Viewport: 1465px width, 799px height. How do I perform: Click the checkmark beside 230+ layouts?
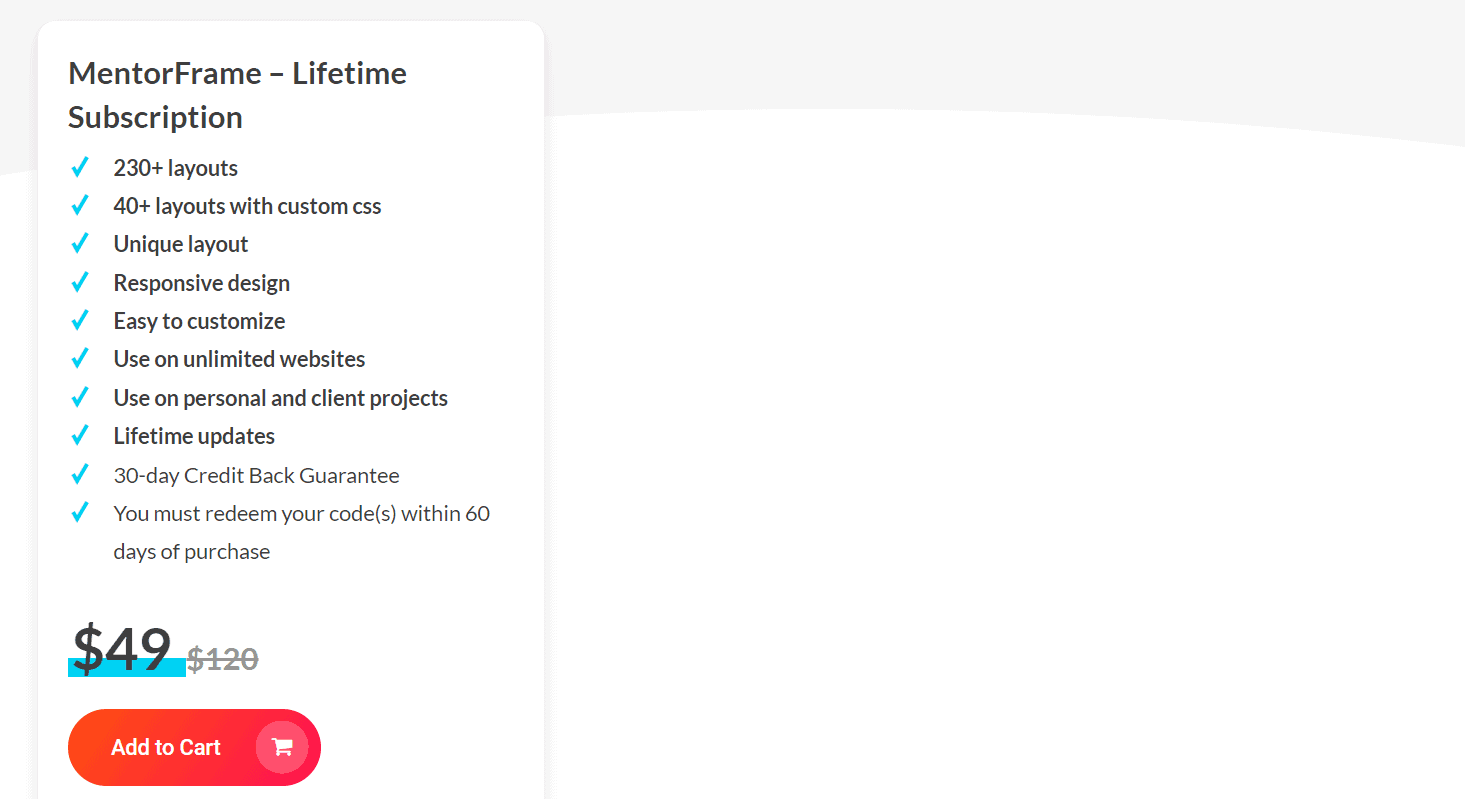80,166
